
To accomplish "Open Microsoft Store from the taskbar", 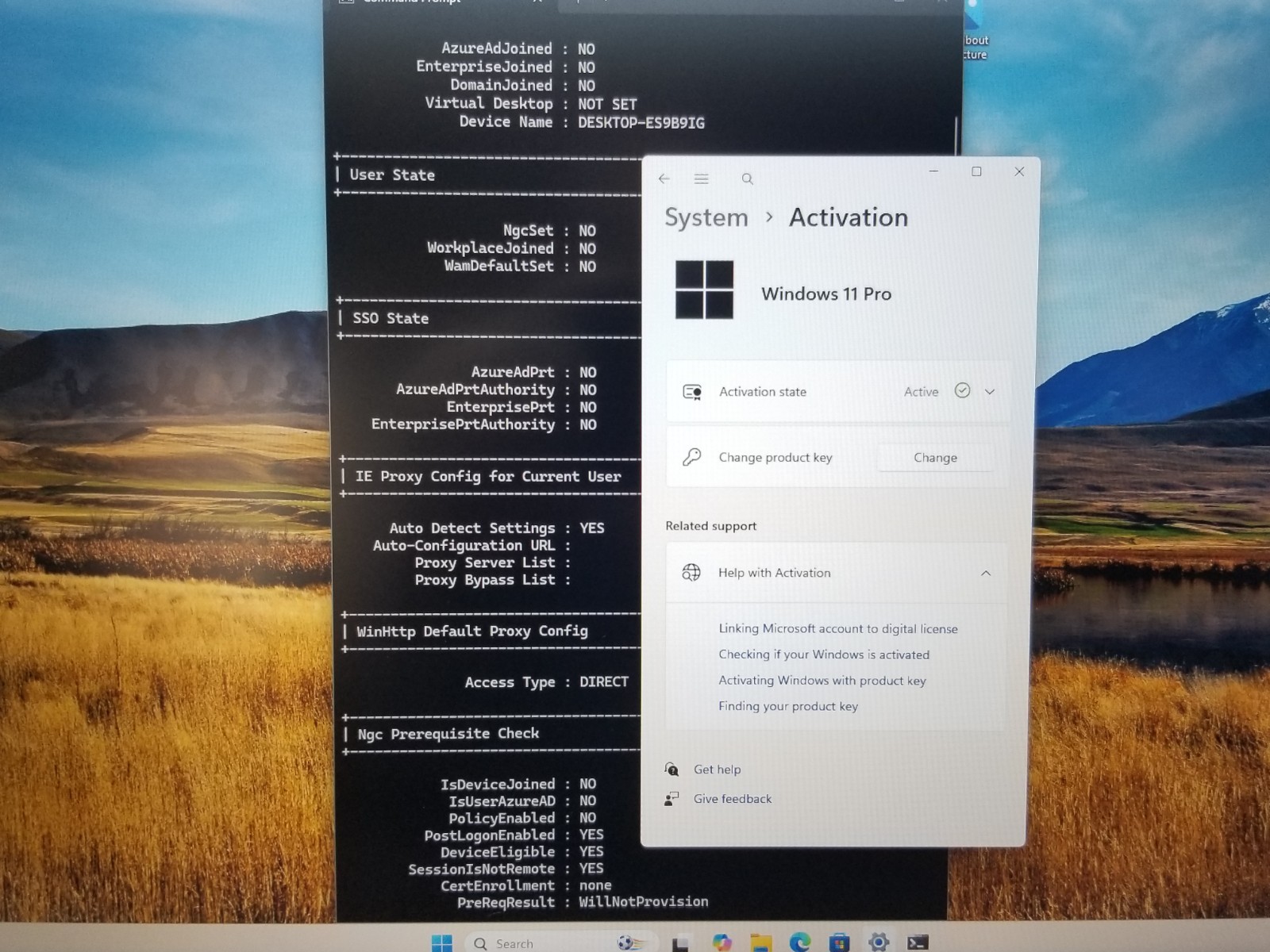I will (x=839, y=942).
